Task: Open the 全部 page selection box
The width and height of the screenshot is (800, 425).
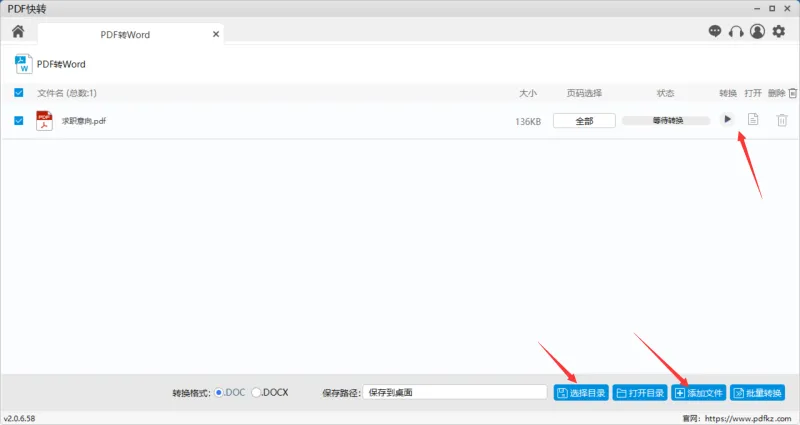Action: [x=584, y=121]
